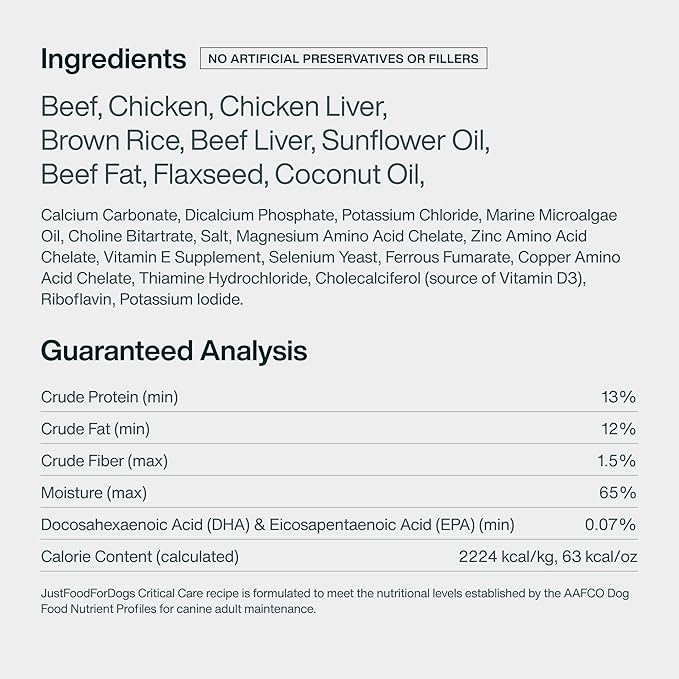Click the 1.5% crude fiber value

point(616,461)
